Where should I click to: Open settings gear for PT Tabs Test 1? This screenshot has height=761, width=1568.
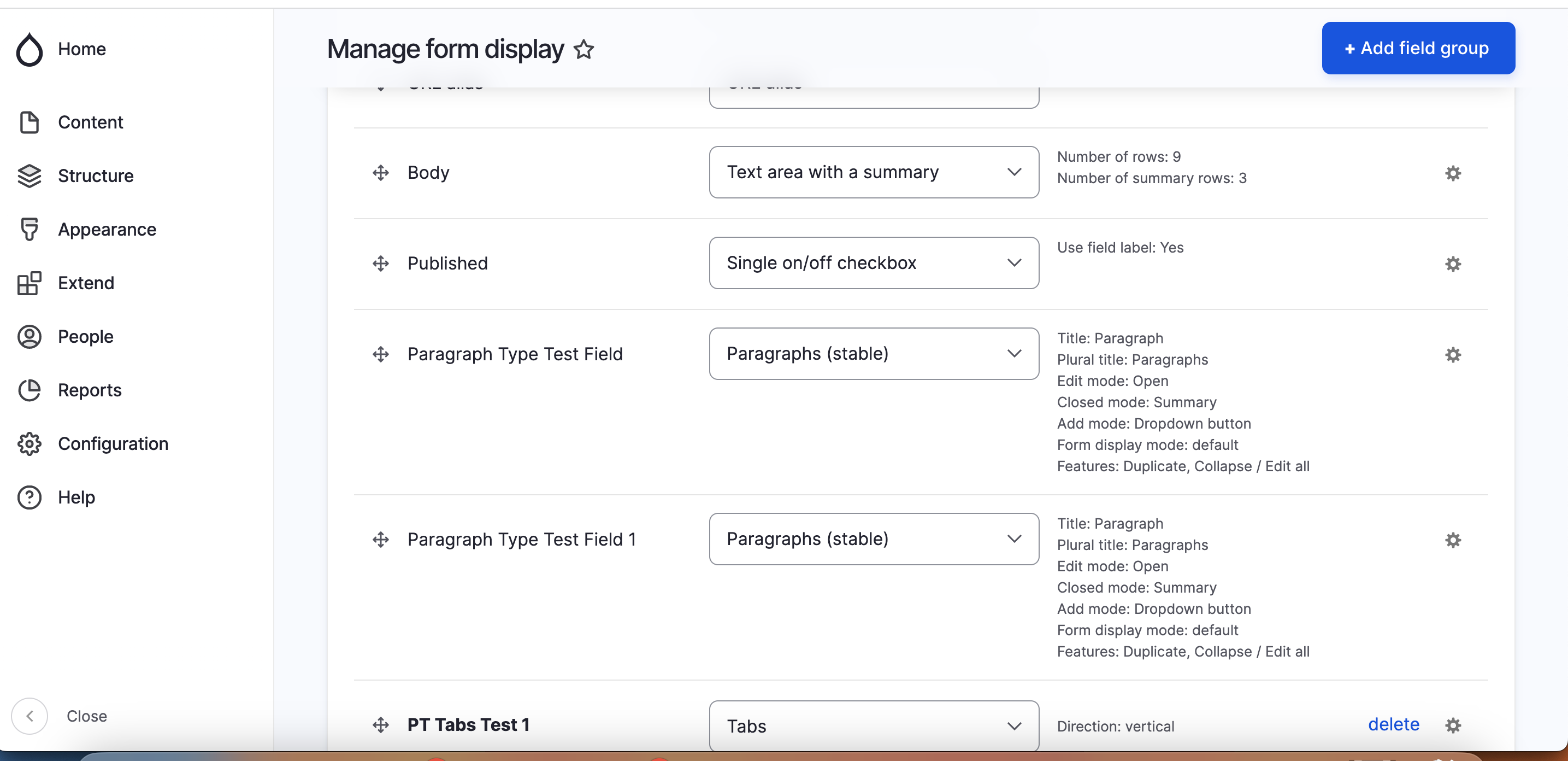tap(1454, 725)
